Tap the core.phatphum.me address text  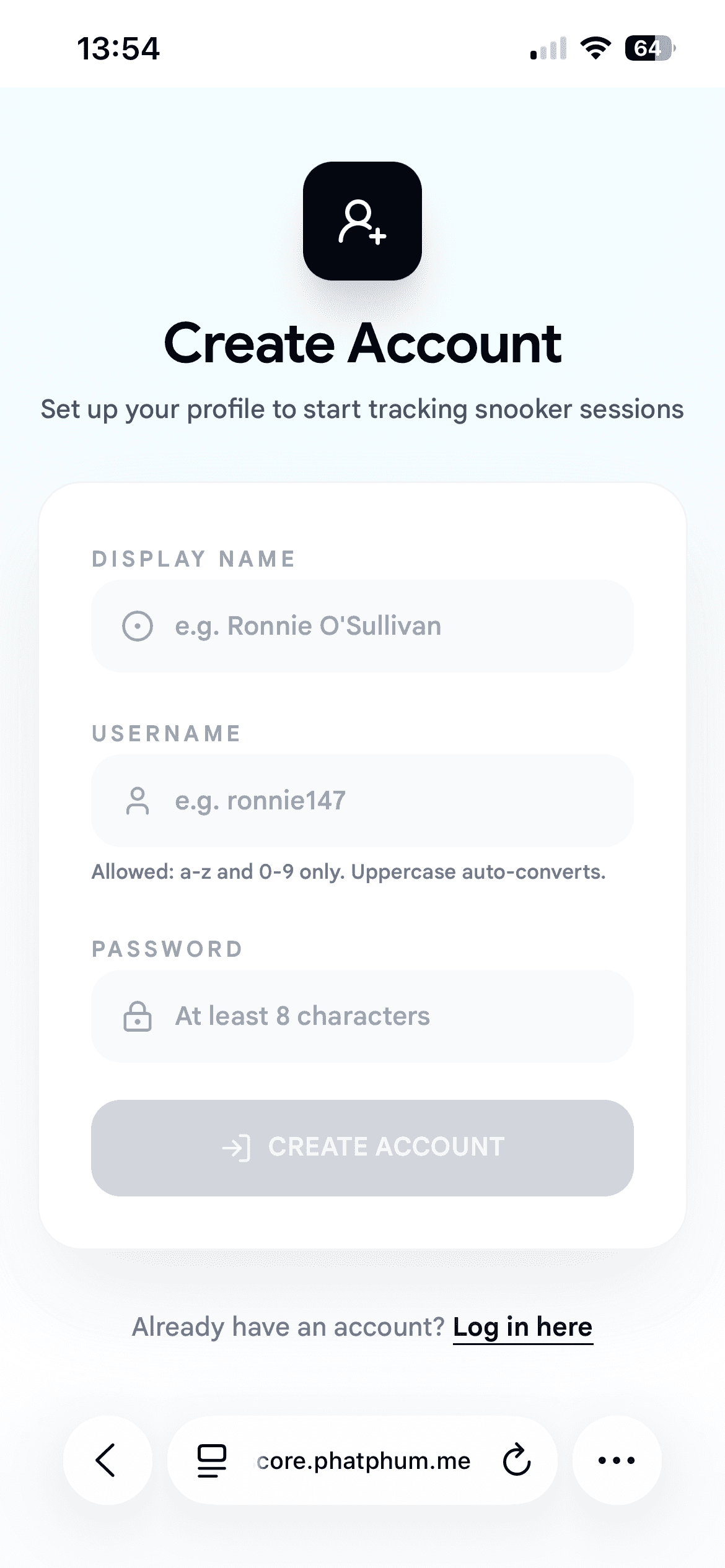[x=364, y=1461]
